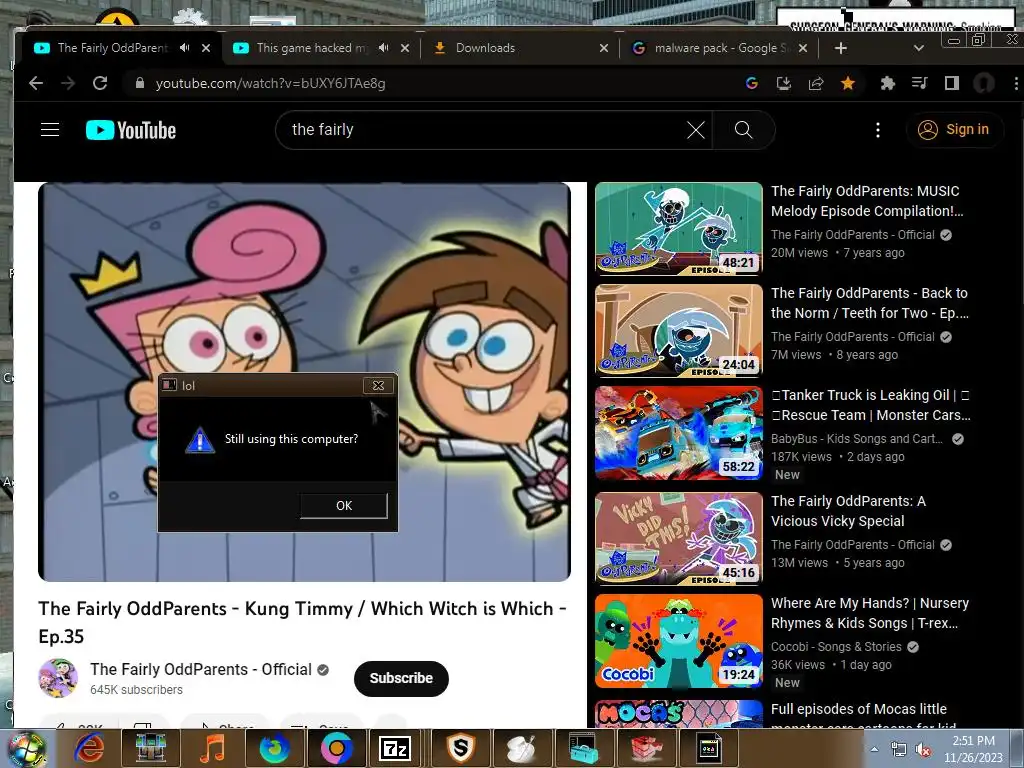This screenshot has width=1024, height=768.
Task: Open The Fairly OddParents - Official channel name
Action: click(x=200, y=669)
